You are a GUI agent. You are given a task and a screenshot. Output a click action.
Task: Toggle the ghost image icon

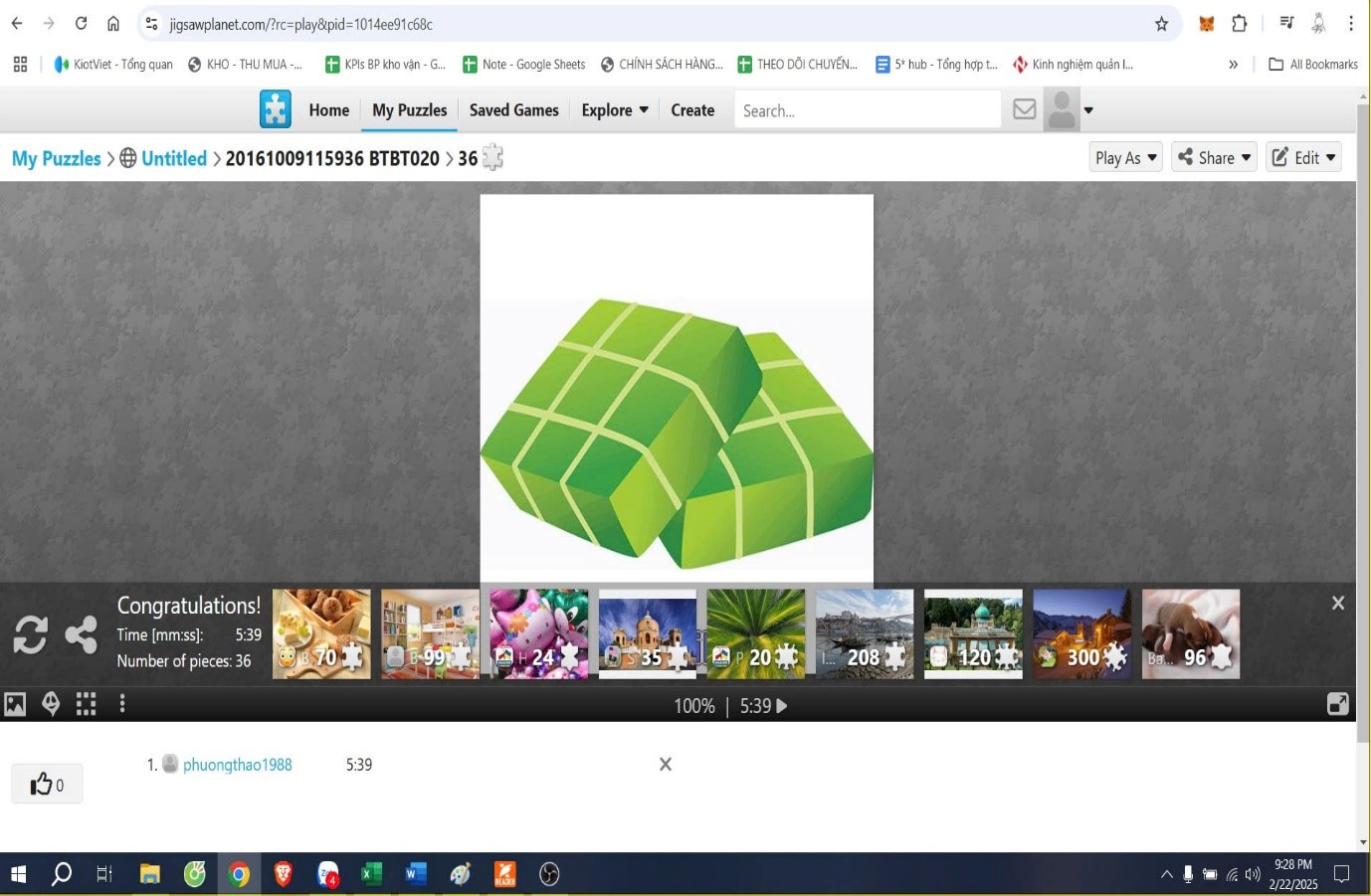click(51, 704)
